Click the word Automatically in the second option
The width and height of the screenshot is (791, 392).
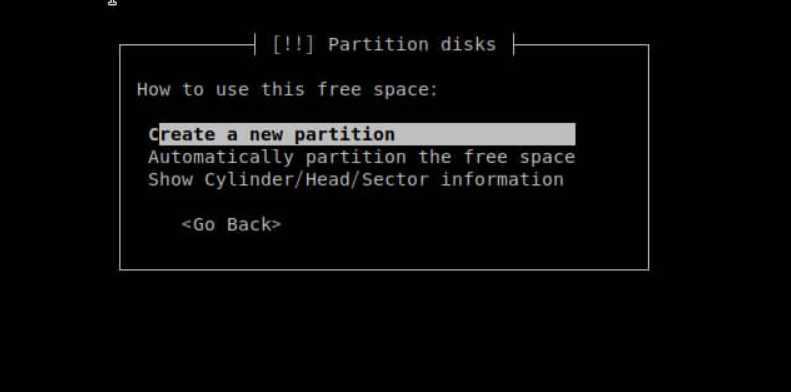pos(221,157)
